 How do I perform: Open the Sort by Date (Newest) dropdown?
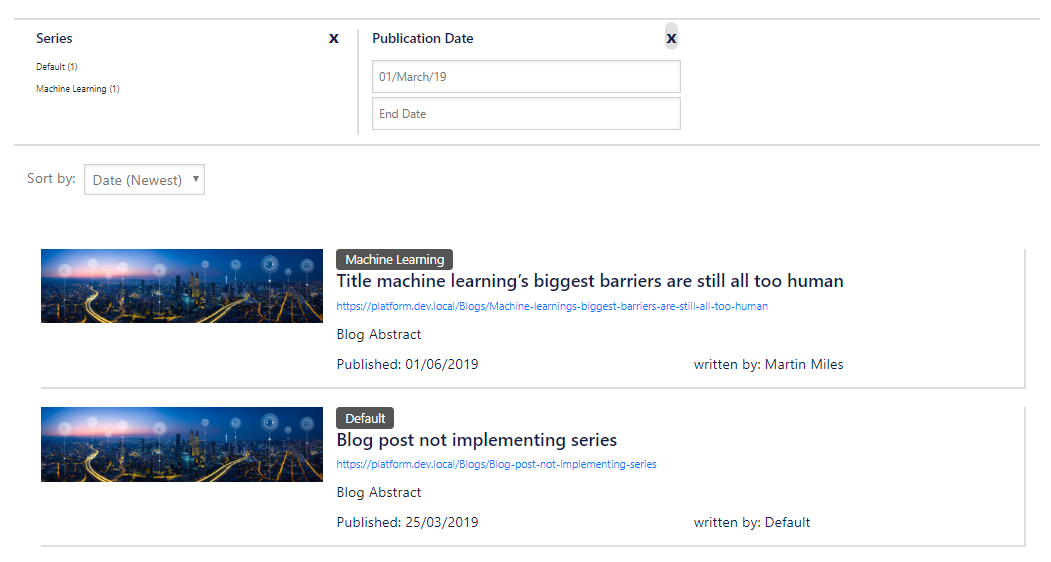pyautogui.click(x=145, y=180)
